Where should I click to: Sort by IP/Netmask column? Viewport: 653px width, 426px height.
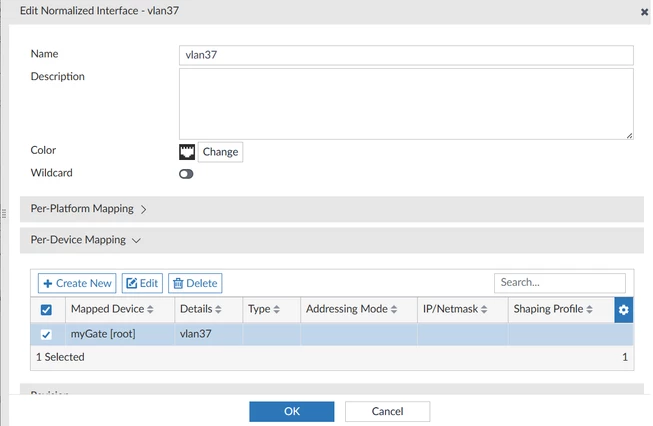tap(455, 309)
